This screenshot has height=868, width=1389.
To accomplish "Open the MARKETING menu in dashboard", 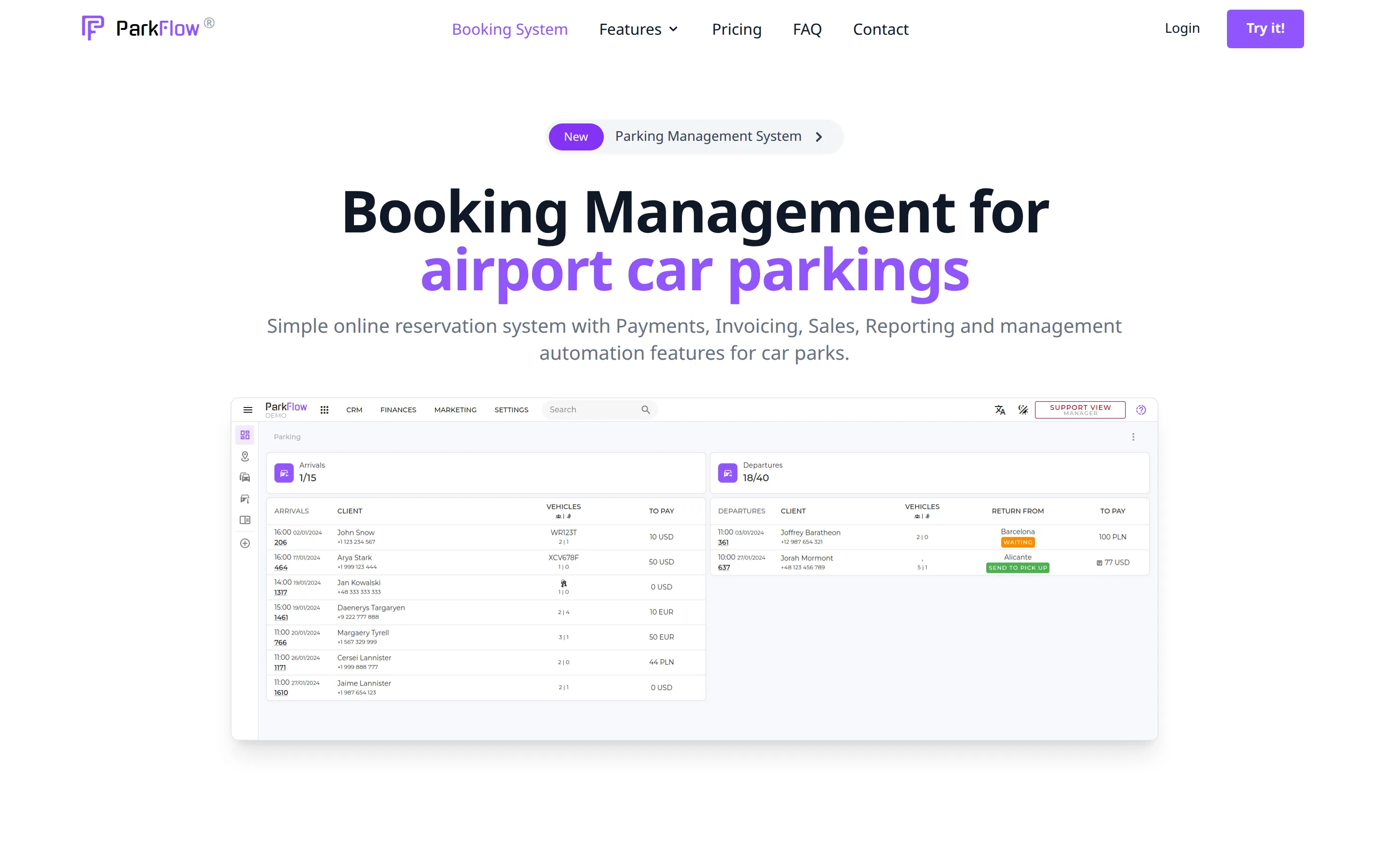I will (455, 410).
